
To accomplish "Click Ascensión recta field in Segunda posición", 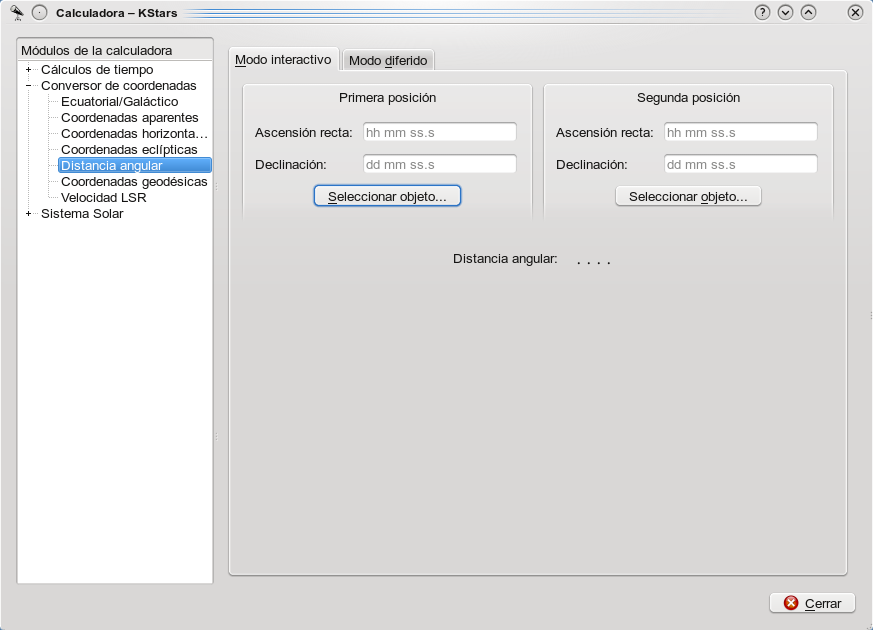I will click(741, 132).
